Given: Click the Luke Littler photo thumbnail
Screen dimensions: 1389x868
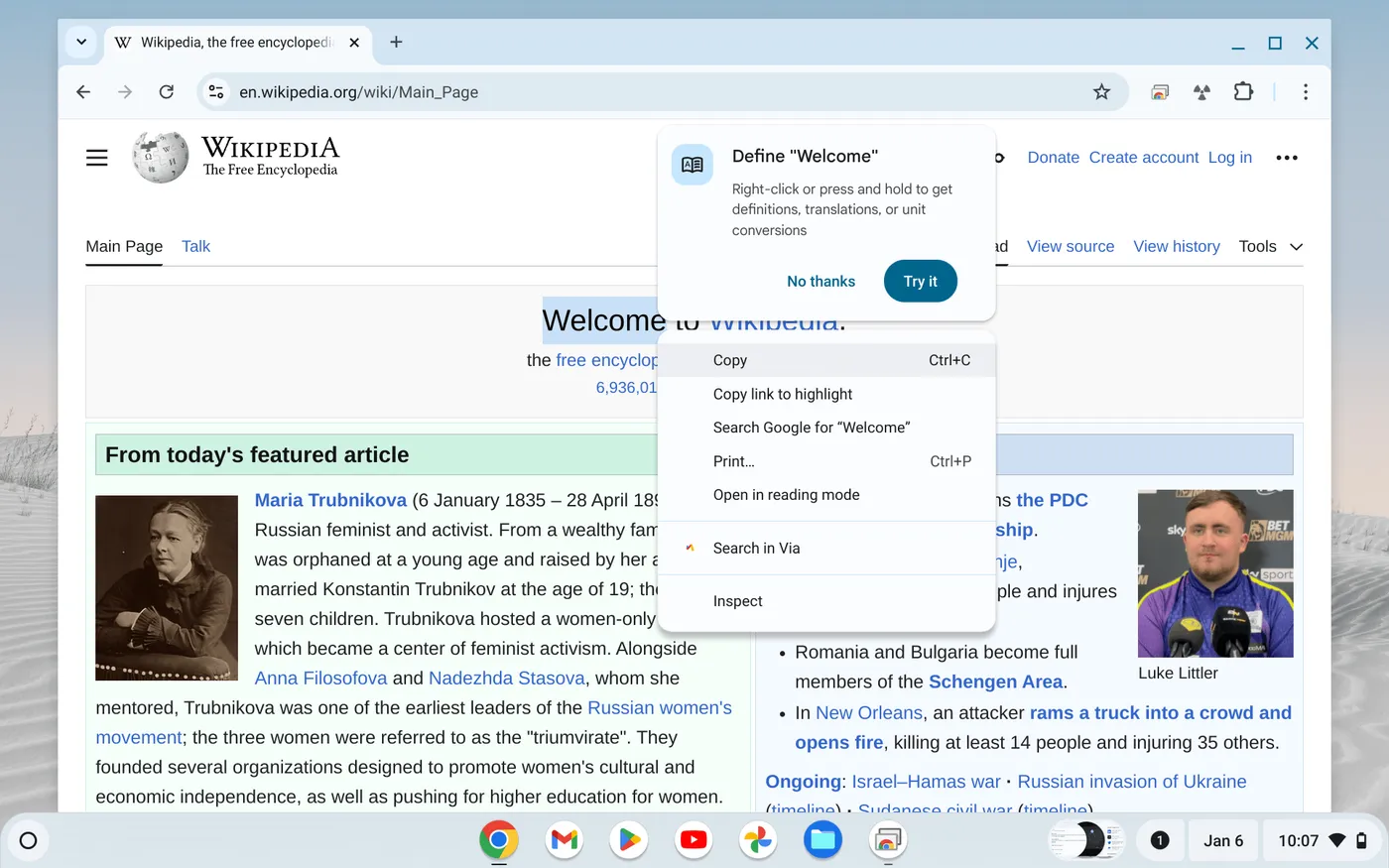Looking at the screenshot, I should pyautogui.click(x=1215, y=573).
